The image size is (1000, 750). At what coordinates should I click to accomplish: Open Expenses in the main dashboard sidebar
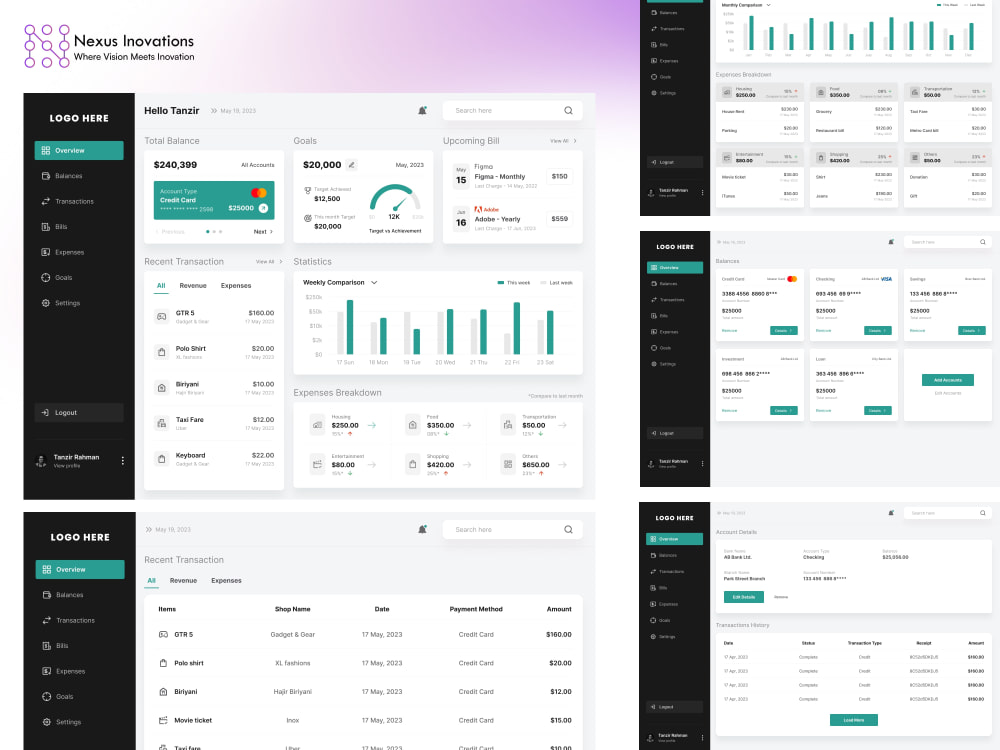point(62,253)
